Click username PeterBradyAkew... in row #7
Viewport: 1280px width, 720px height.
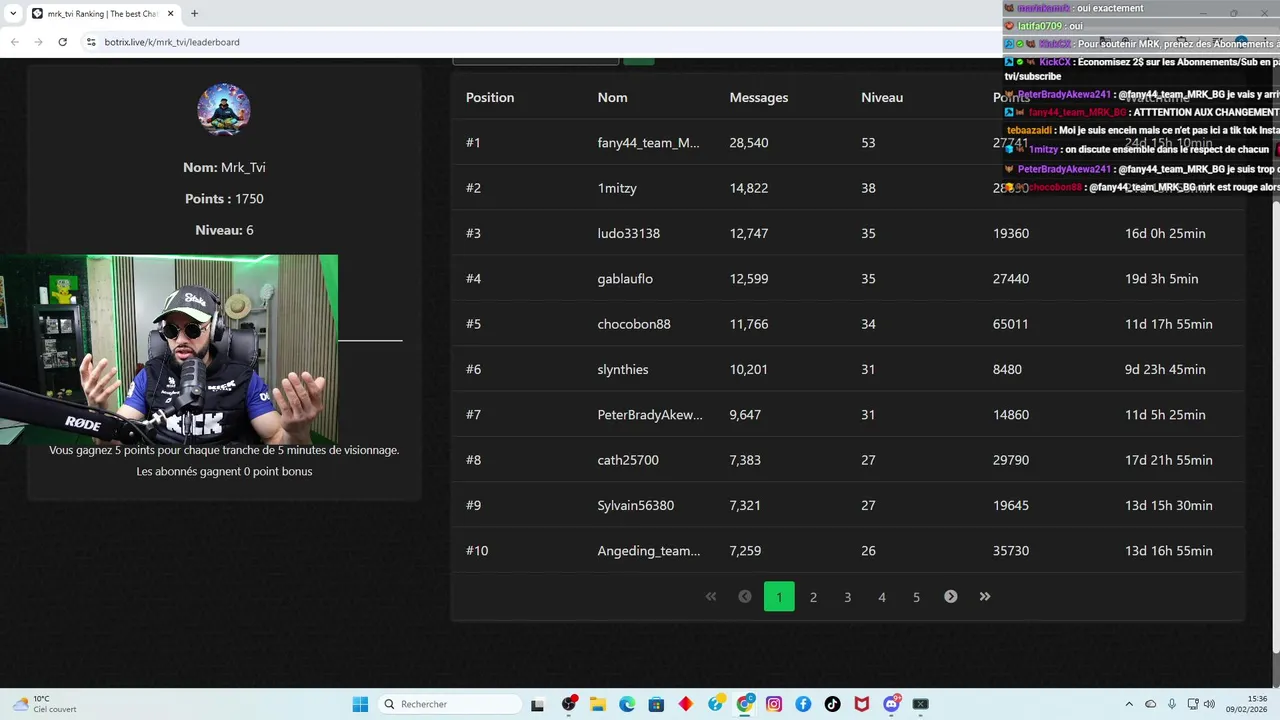click(x=650, y=415)
